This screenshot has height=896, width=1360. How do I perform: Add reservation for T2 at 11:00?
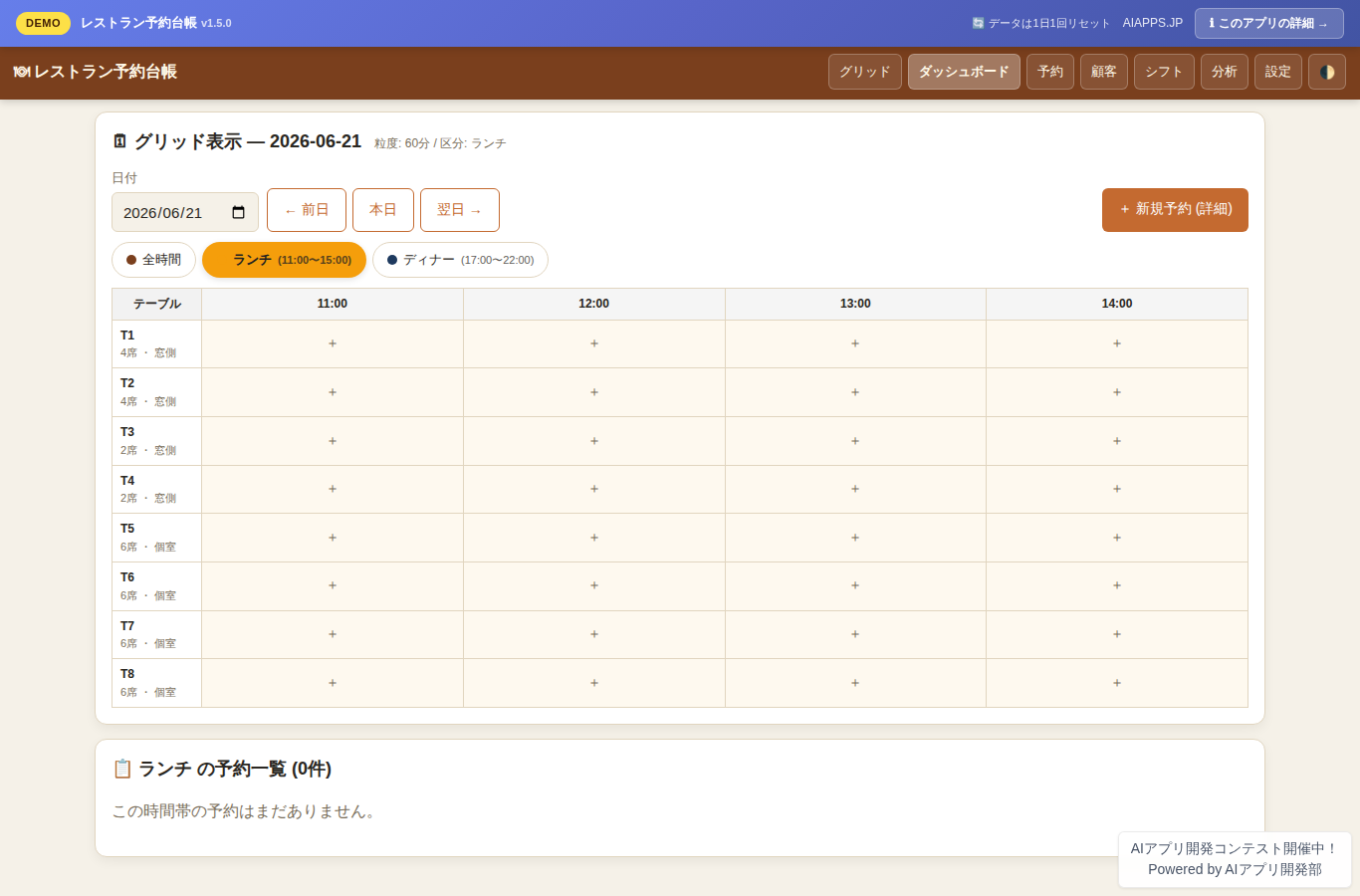333,392
